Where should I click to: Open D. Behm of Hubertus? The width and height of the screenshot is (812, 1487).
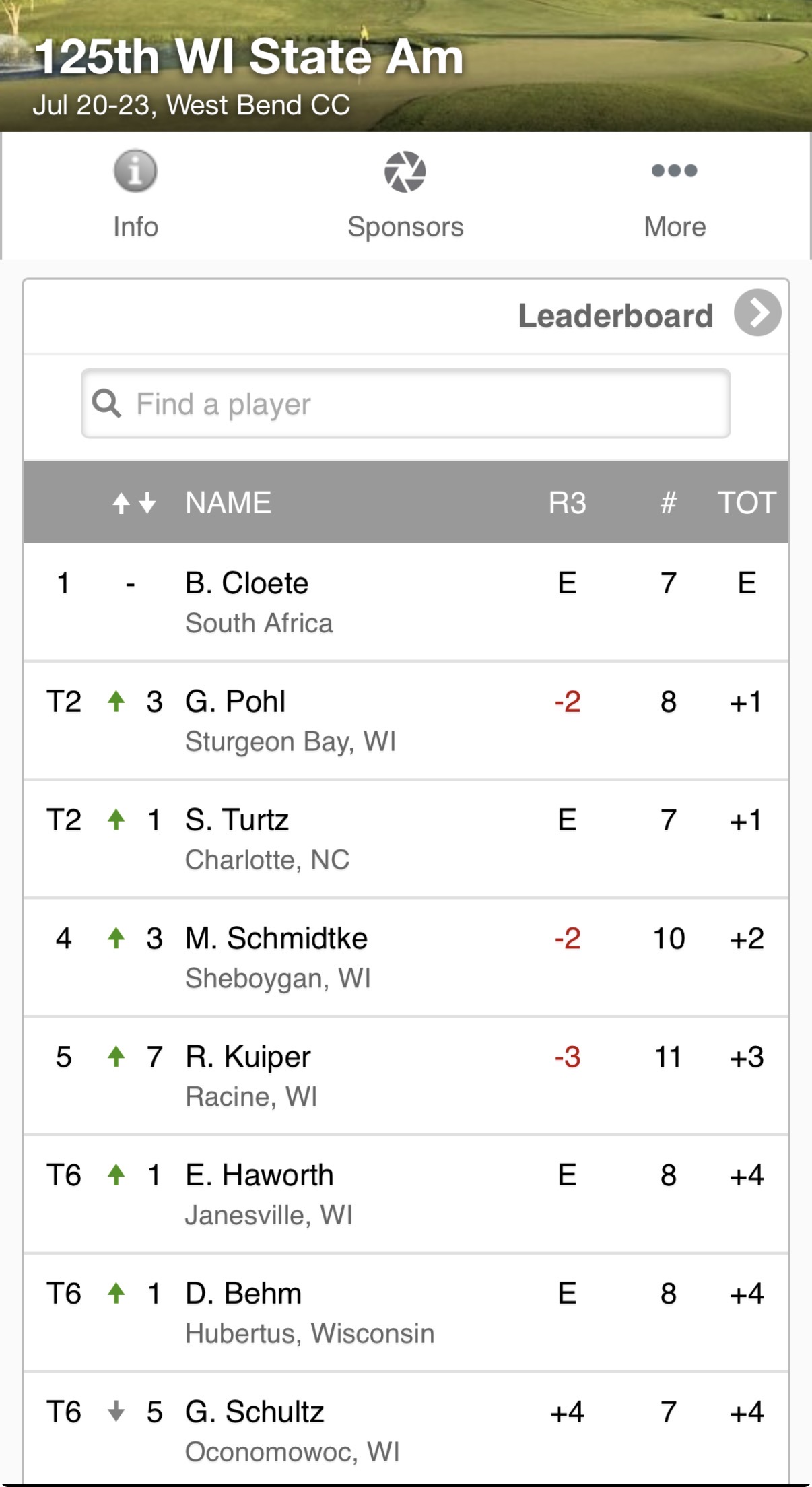[406, 1313]
